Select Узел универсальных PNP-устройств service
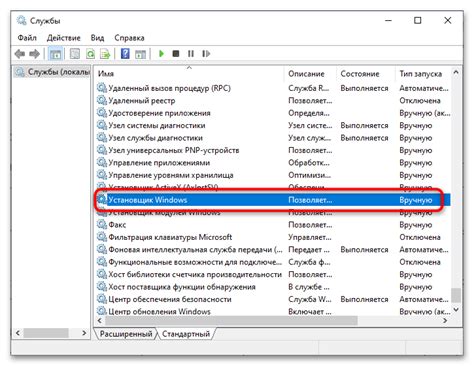The image size is (474, 366). (x=273, y=150)
